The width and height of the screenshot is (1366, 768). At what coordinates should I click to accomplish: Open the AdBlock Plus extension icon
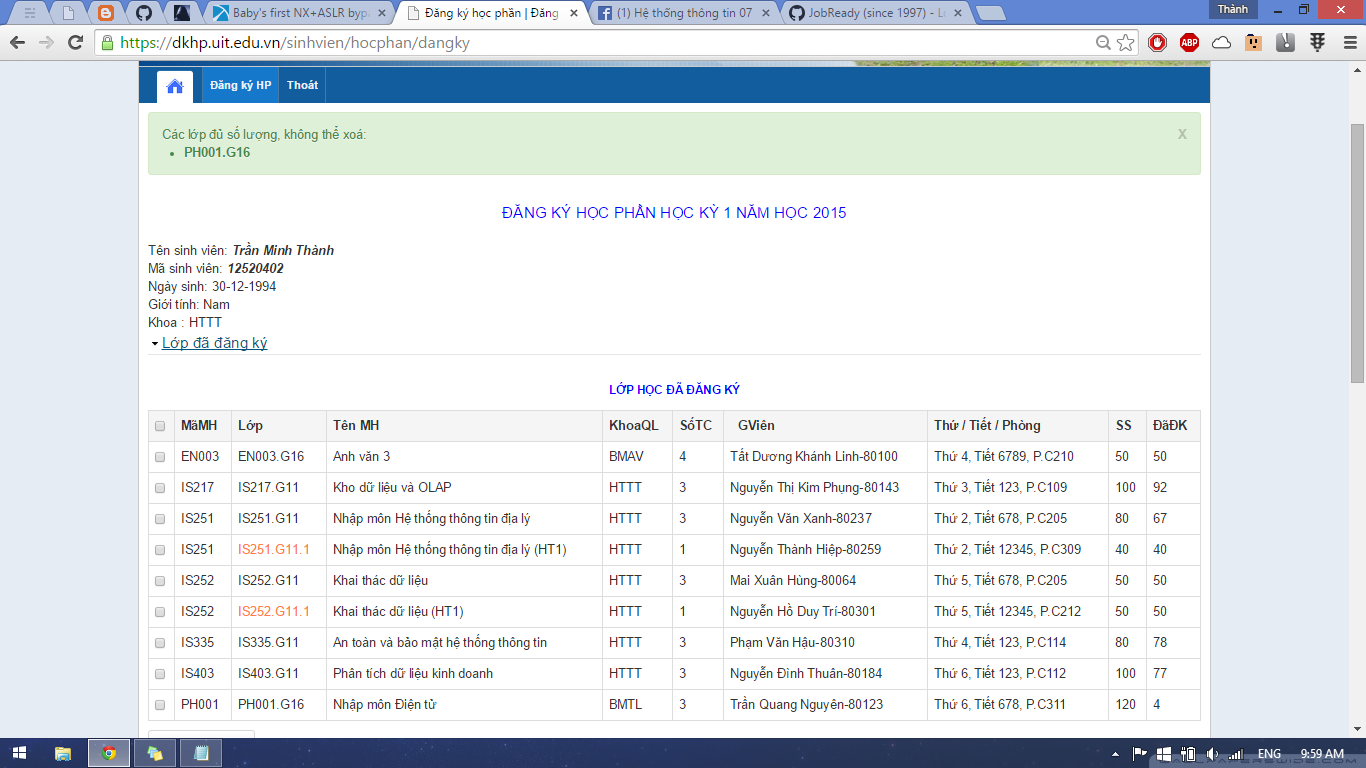(x=1189, y=42)
